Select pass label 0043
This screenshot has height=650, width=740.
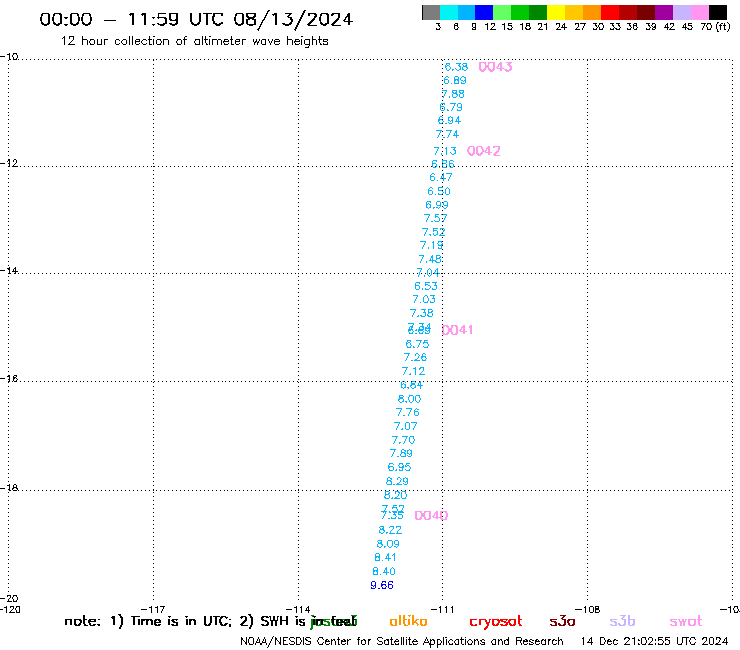tap(495, 67)
